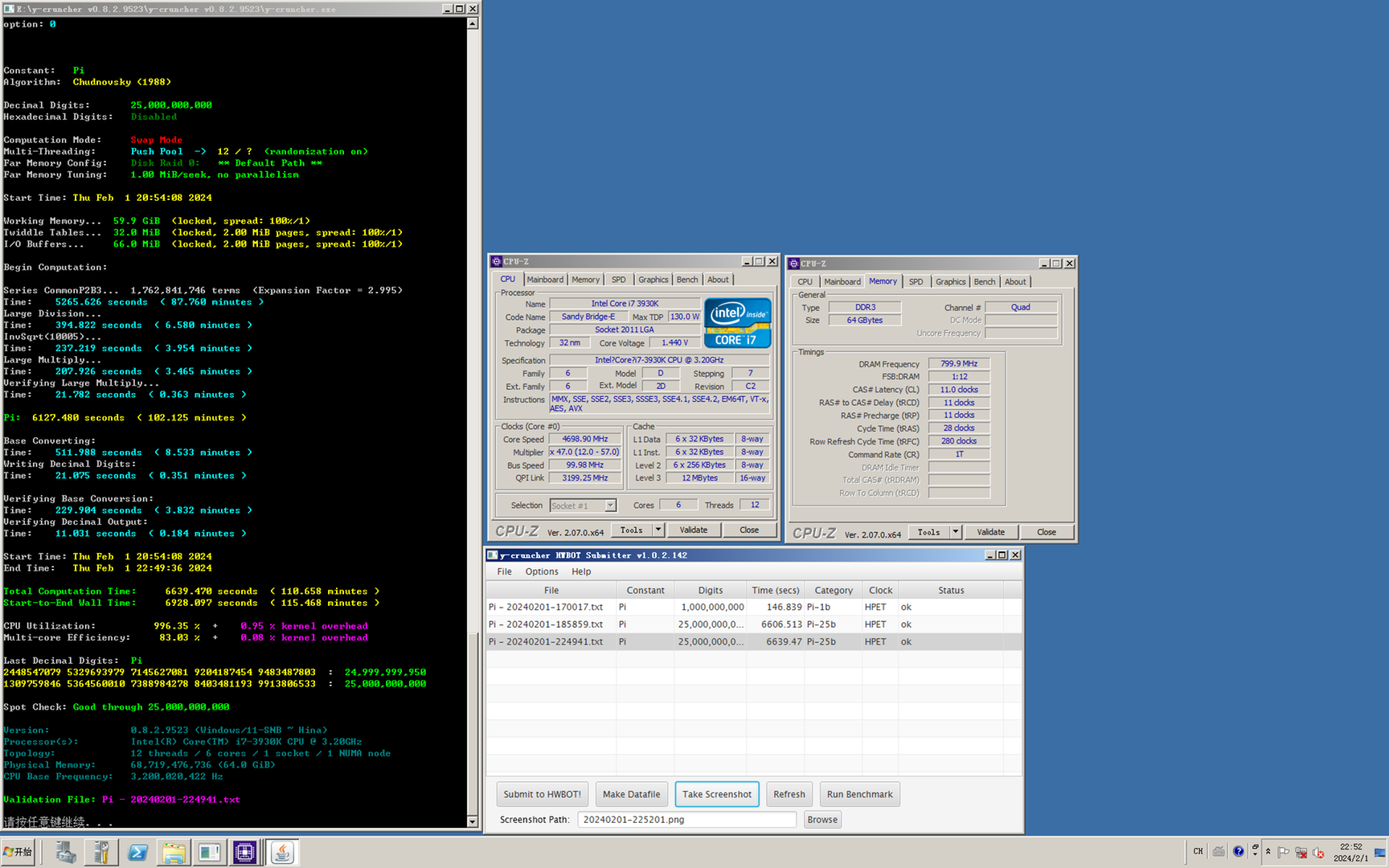
Task: Open File Explorer folder icon in taskbar
Action: [x=174, y=852]
